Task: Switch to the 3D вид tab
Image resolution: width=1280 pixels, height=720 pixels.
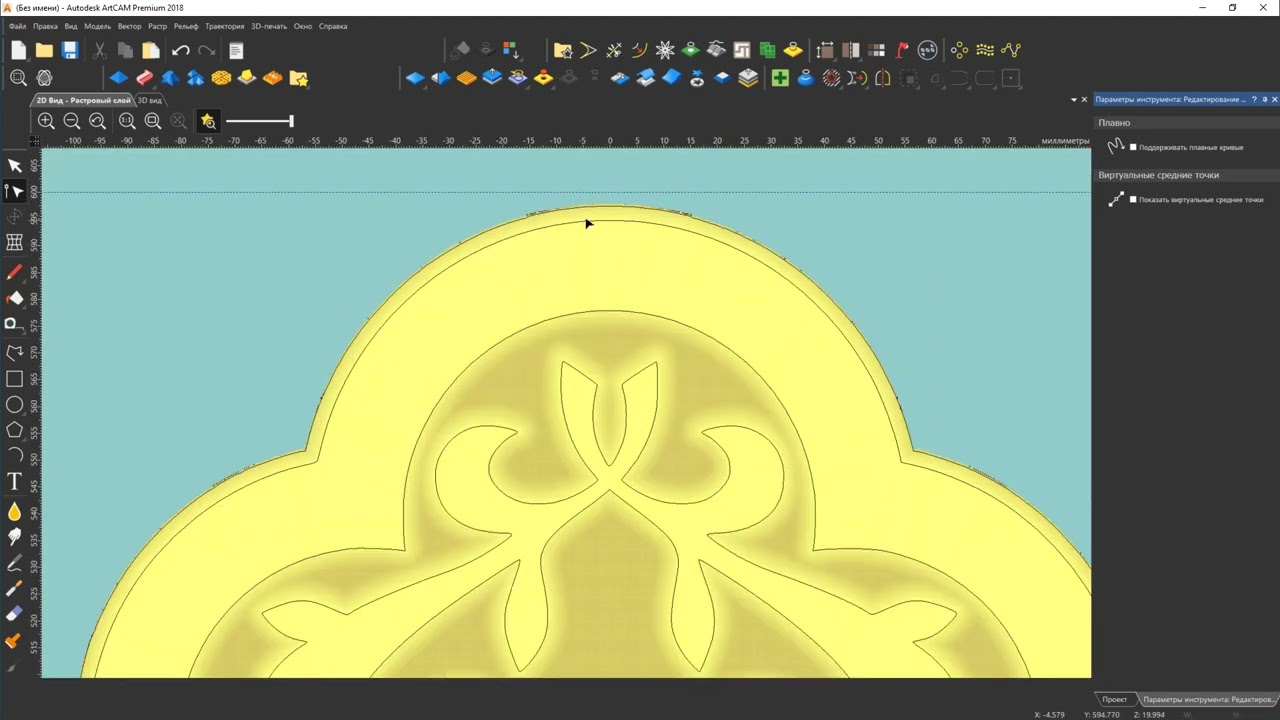Action: (x=150, y=100)
